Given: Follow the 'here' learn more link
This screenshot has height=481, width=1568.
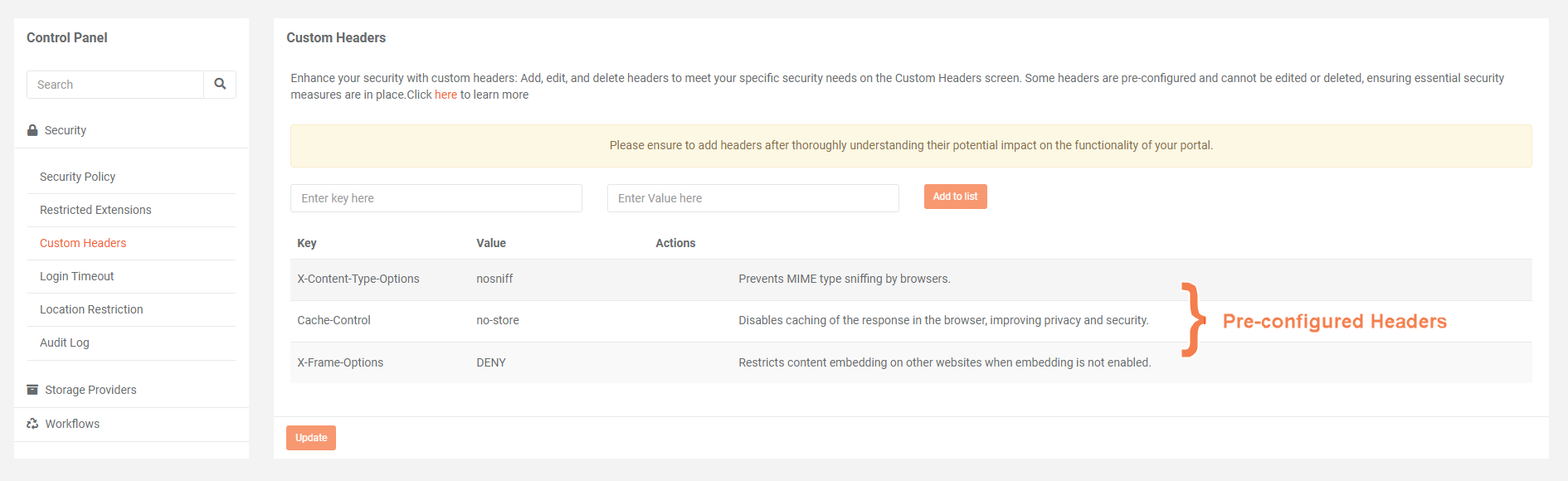Looking at the screenshot, I should point(446,95).
